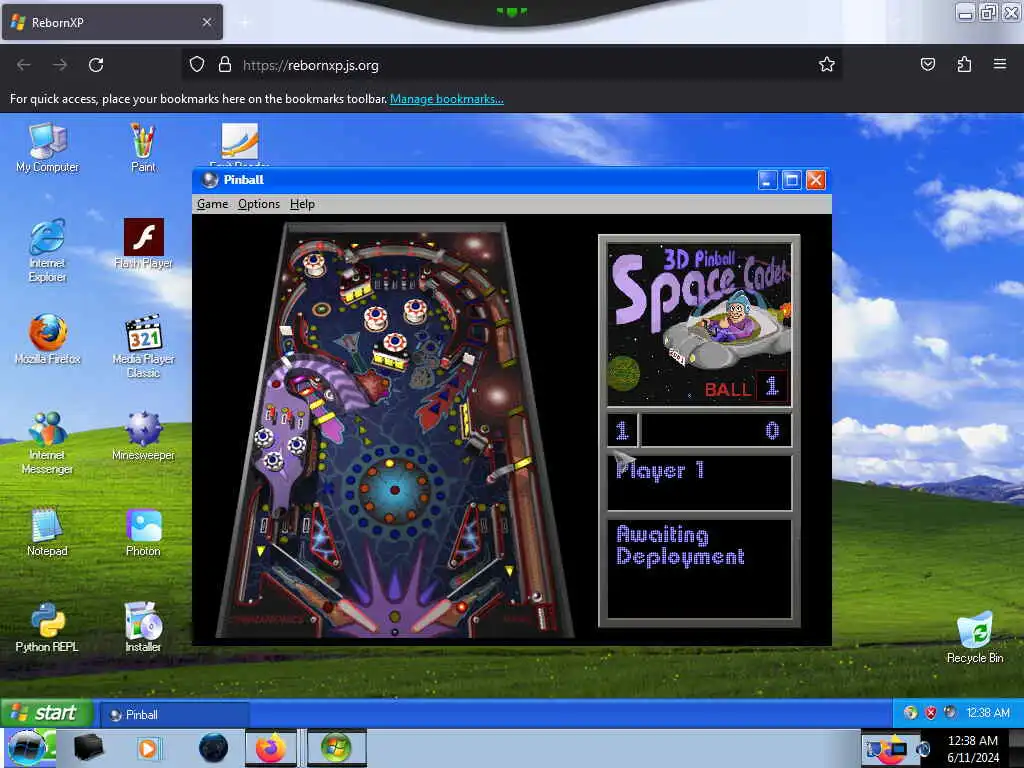Viewport: 1024px width, 768px height.
Task: Select the Internet Explorer desktop icon
Action: click(x=47, y=251)
